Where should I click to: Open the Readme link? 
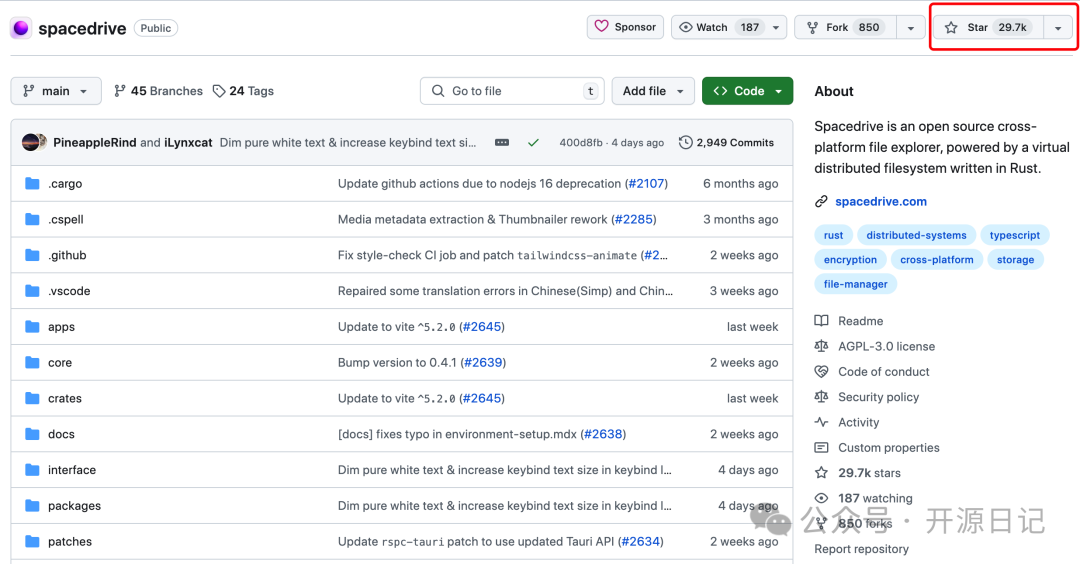pyautogui.click(x=860, y=321)
